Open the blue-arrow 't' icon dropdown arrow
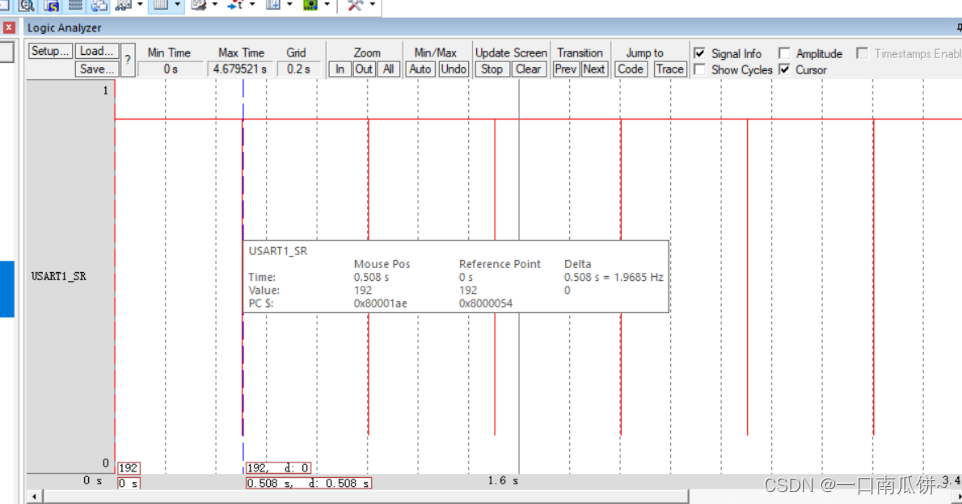The image size is (962, 504). 252,4
